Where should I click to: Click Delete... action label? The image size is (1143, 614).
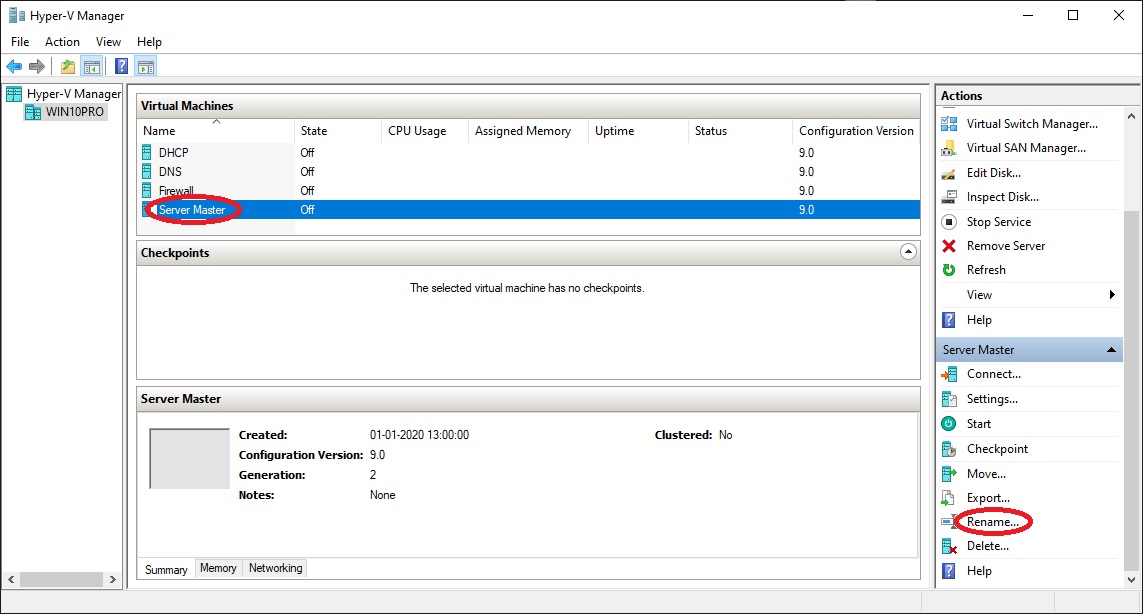pos(988,546)
